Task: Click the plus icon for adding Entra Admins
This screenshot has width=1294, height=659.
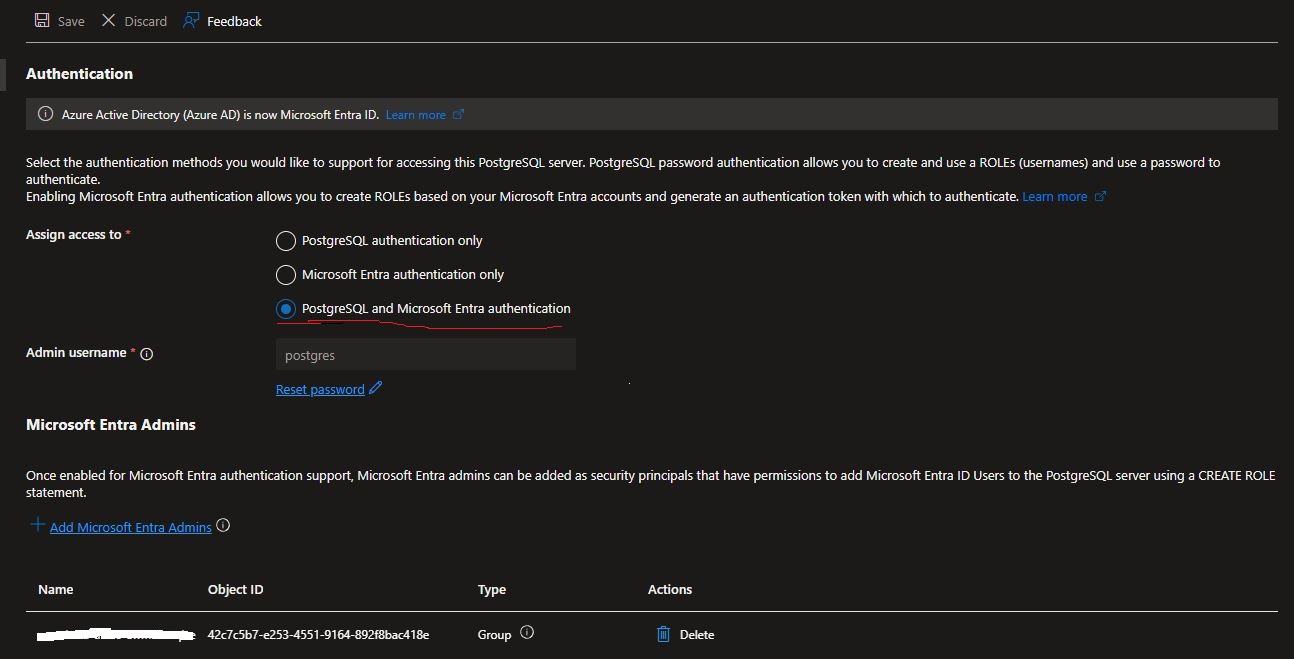Action: coord(38,525)
